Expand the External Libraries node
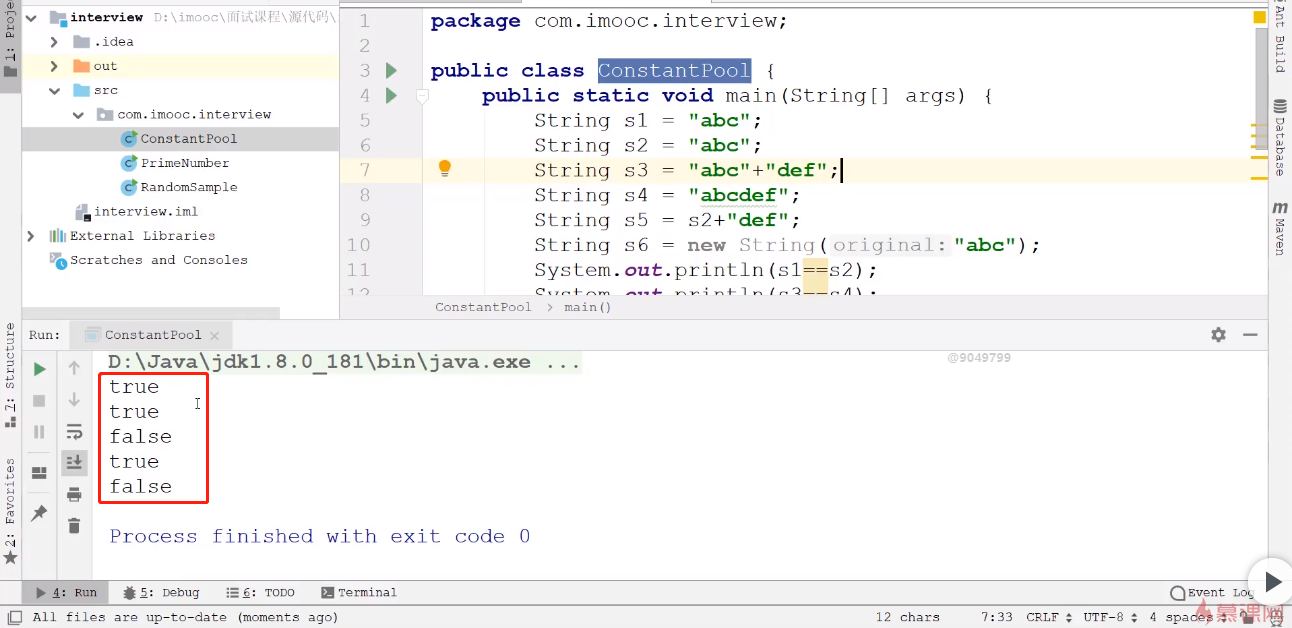This screenshot has width=1292, height=628. coord(31,236)
